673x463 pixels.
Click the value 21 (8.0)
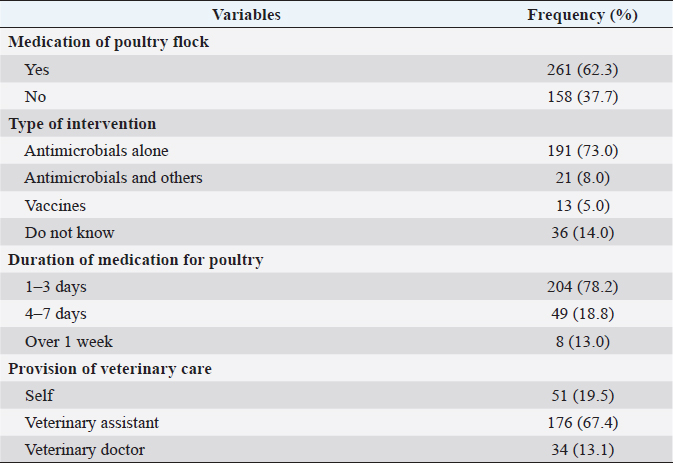(x=582, y=178)
